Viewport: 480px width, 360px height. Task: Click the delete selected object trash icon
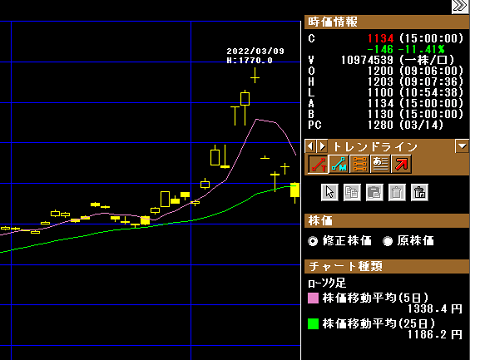pyautogui.click(x=397, y=192)
